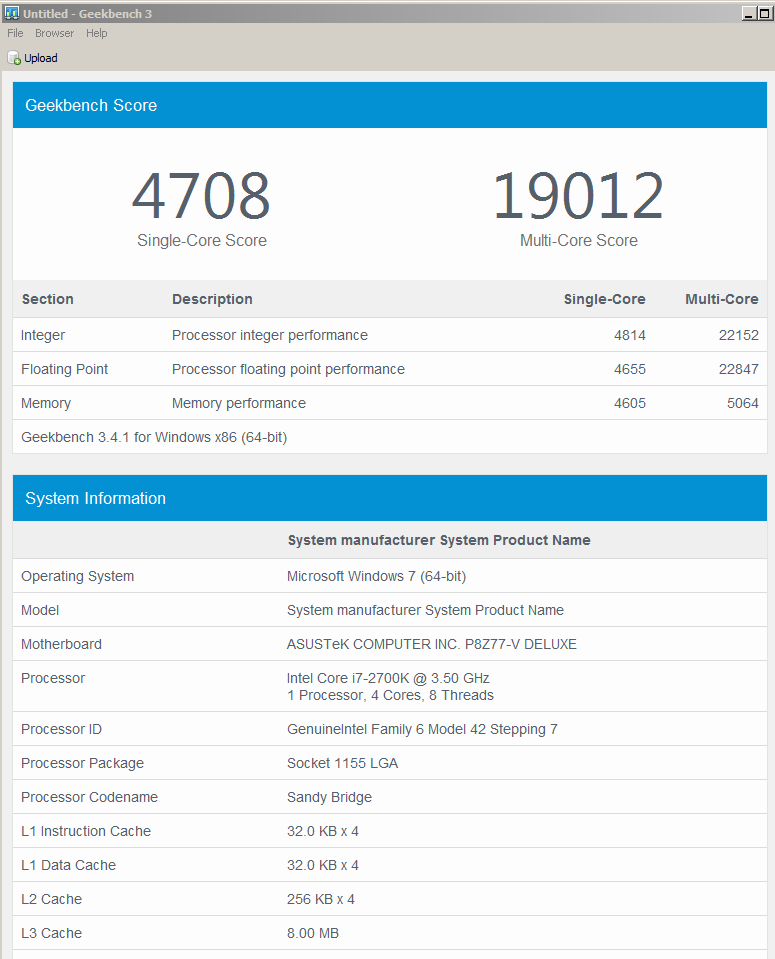Screen dimensions: 775x959
Task: Click '1 Processor, 4 Cores, 8 Threads'
Action: [390, 695]
